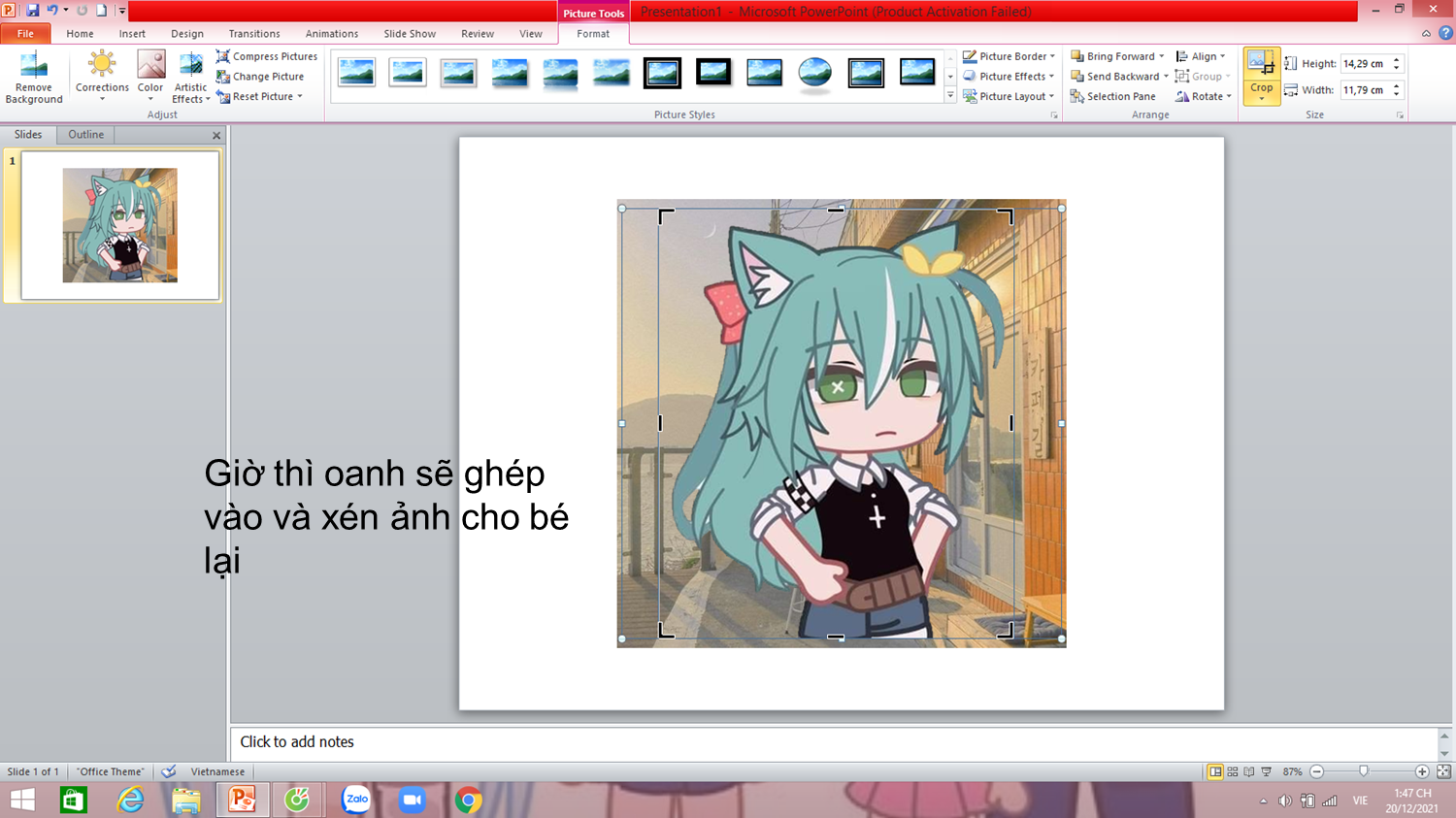Open Size dialog launcher
1456x818 pixels.
1400,115
